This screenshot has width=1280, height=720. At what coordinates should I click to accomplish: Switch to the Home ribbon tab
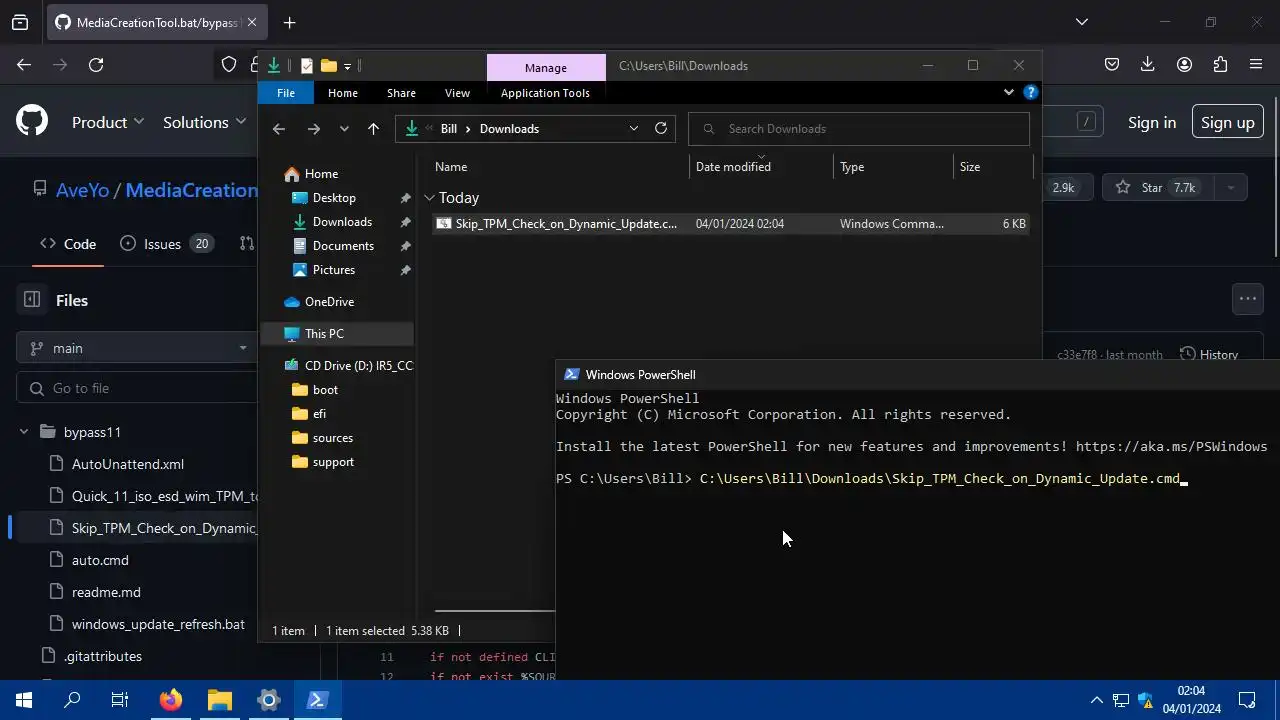(343, 93)
